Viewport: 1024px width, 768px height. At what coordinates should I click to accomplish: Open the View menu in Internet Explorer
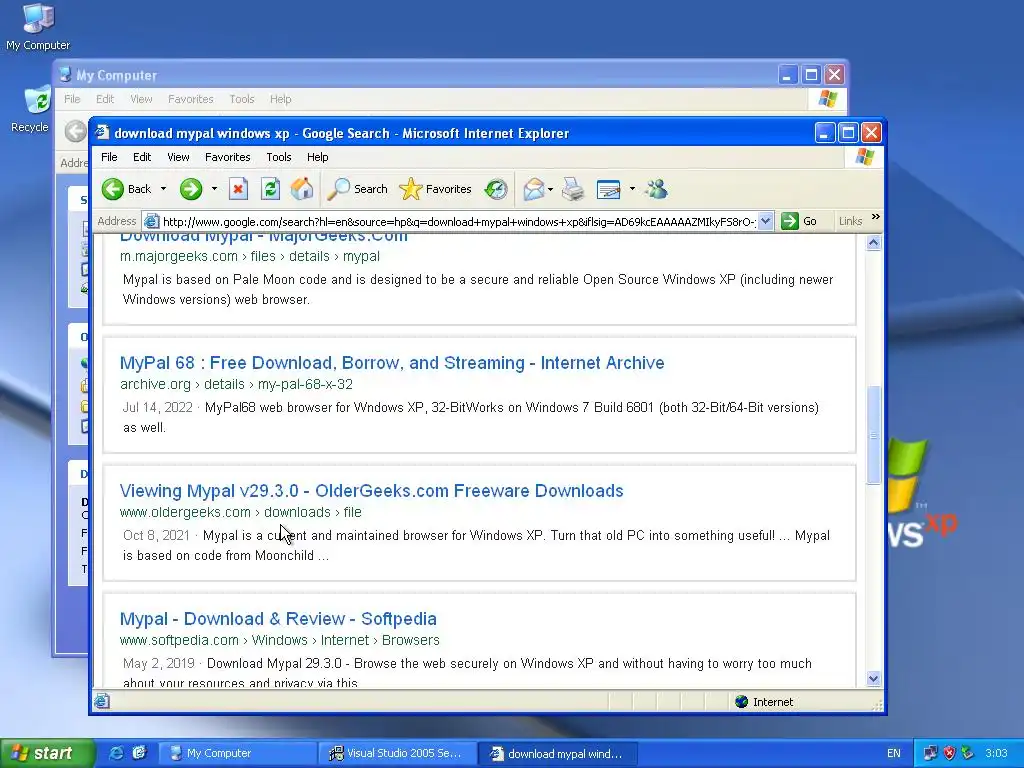point(178,157)
